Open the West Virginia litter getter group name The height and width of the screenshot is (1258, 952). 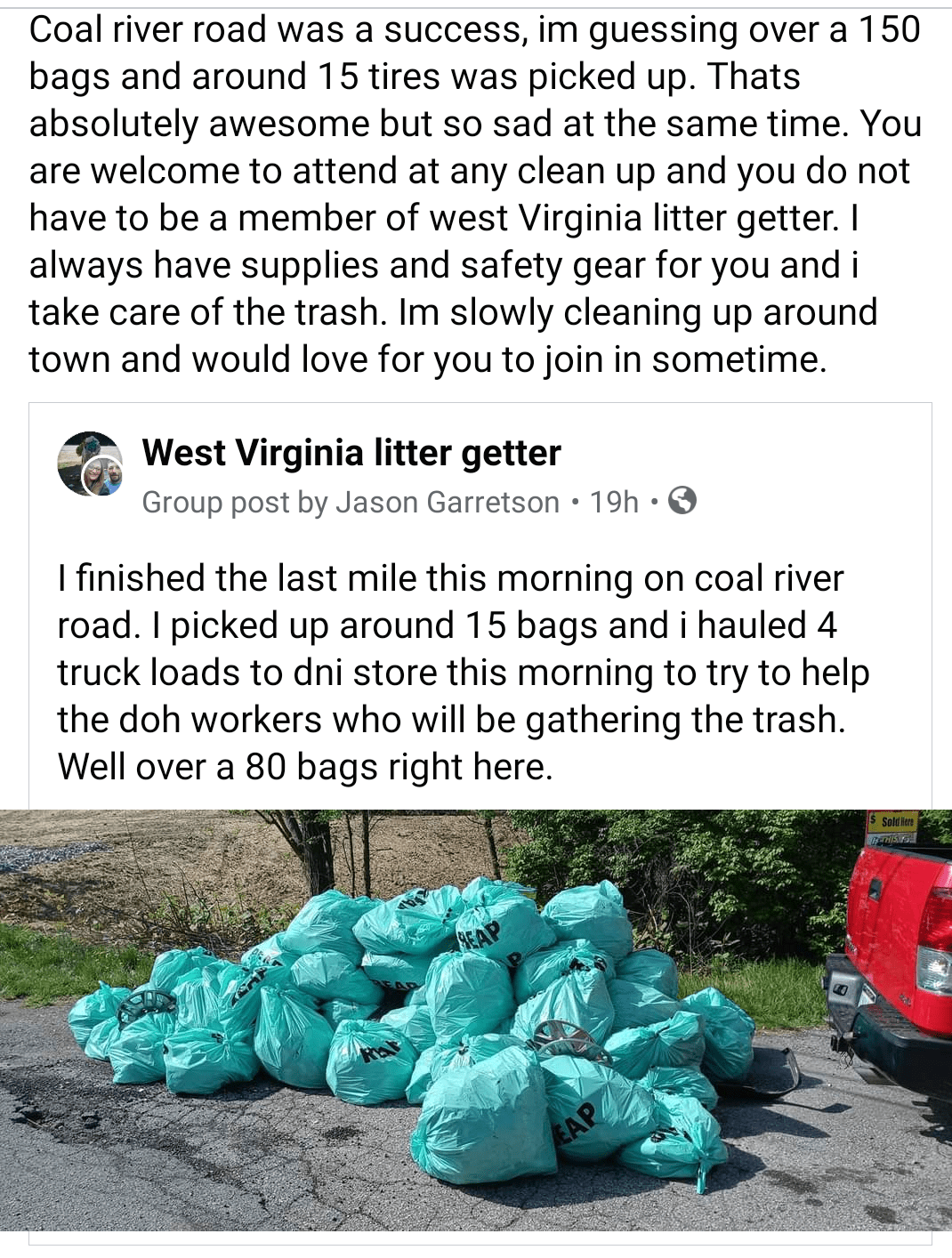(351, 453)
